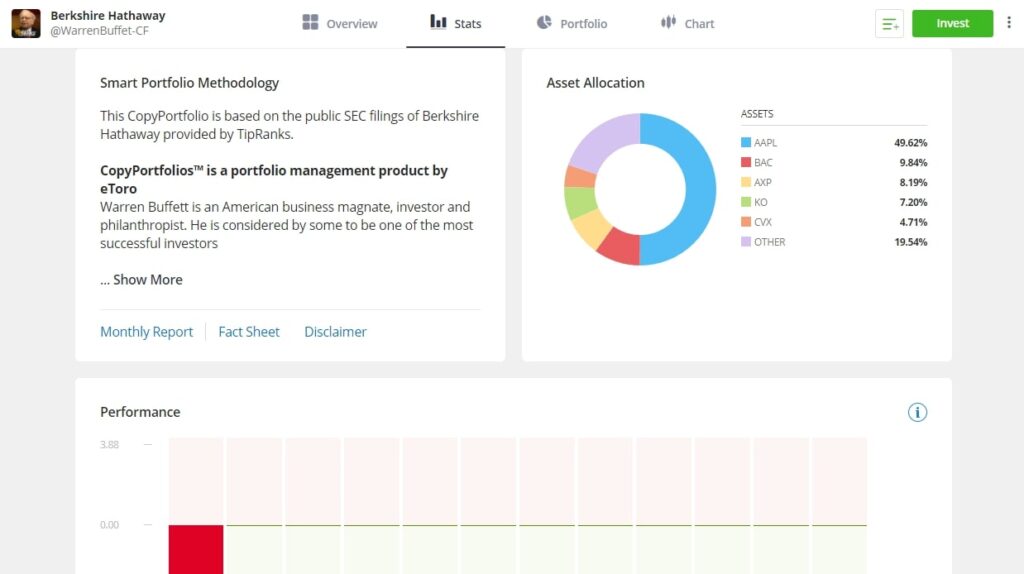Click the red performance bar

point(196,548)
